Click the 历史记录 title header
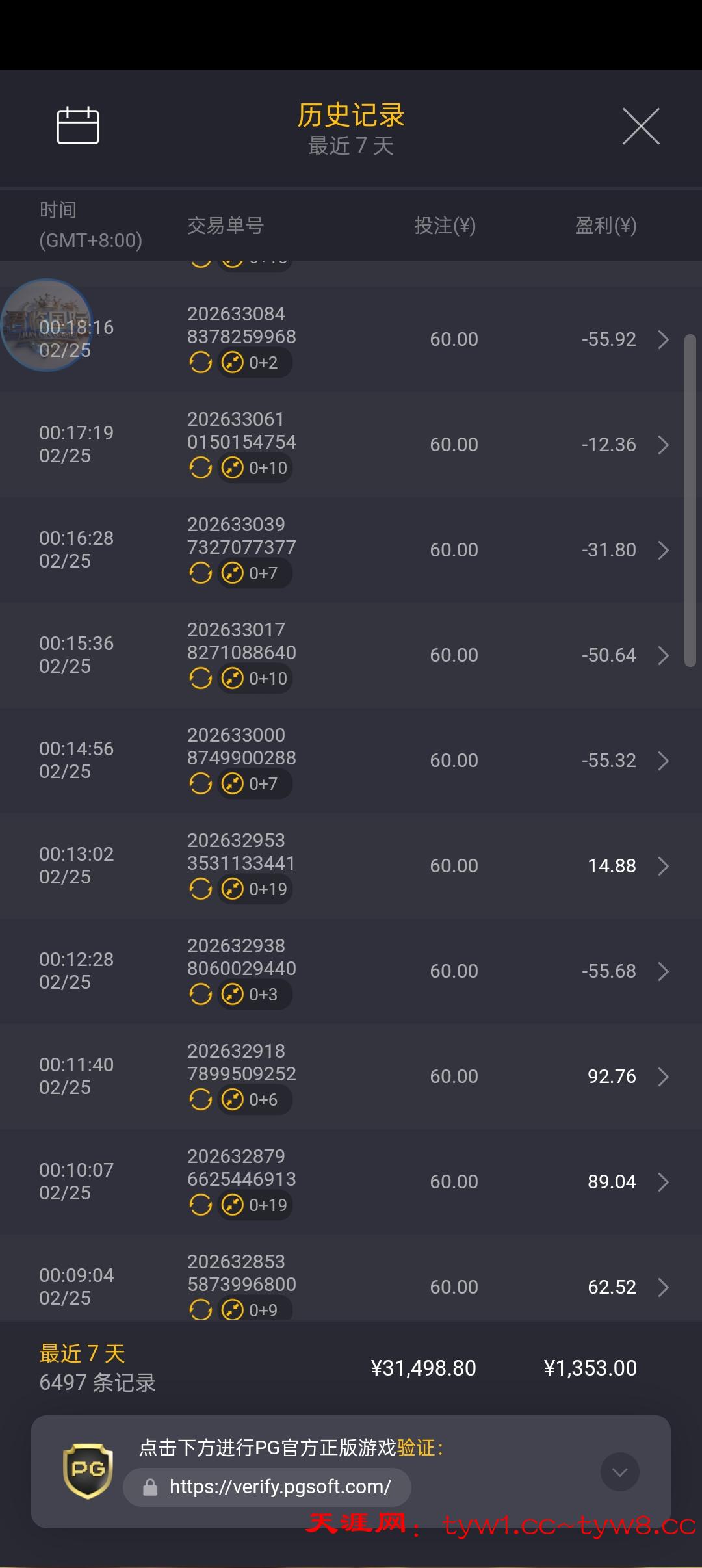The width and height of the screenshot is (702, 1568). point(351,116)
